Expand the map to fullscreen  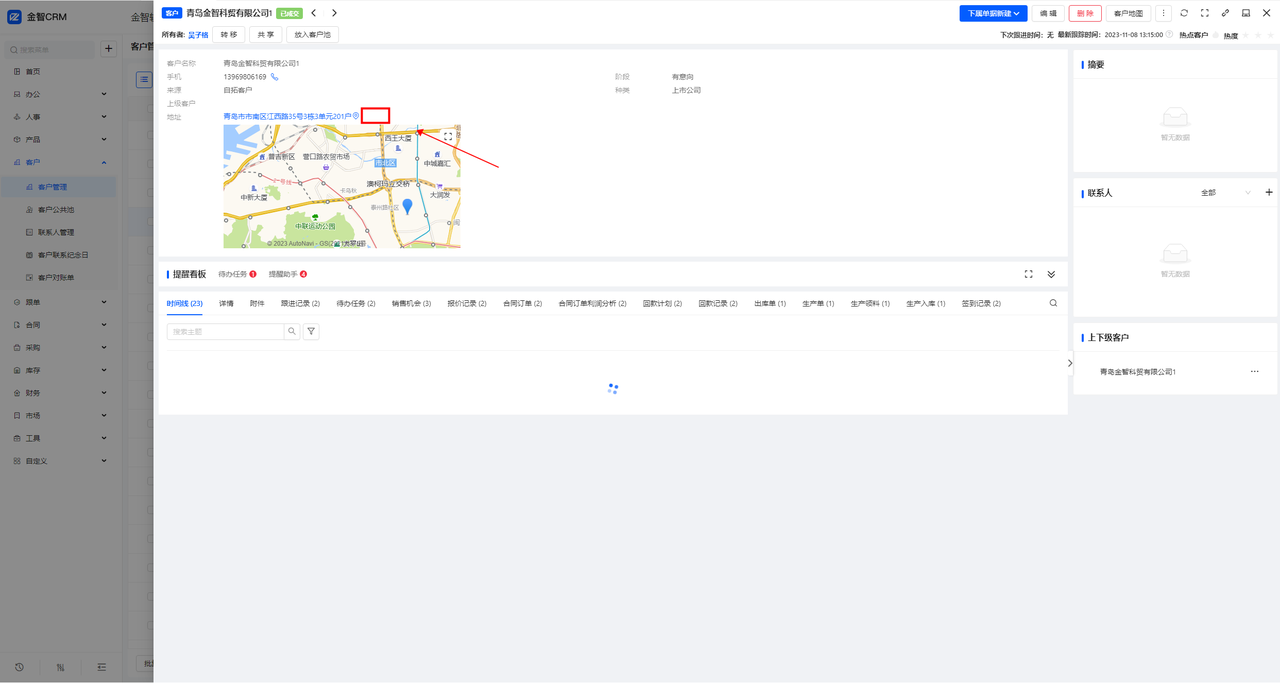click(x=448, y=137)
